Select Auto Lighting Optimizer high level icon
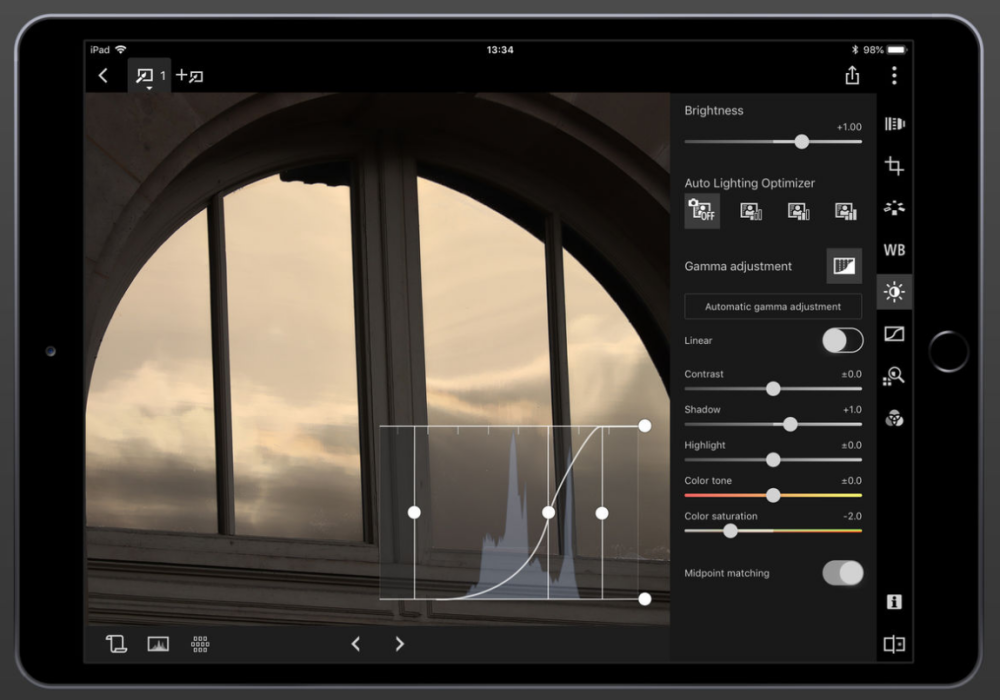 point(846,211)
